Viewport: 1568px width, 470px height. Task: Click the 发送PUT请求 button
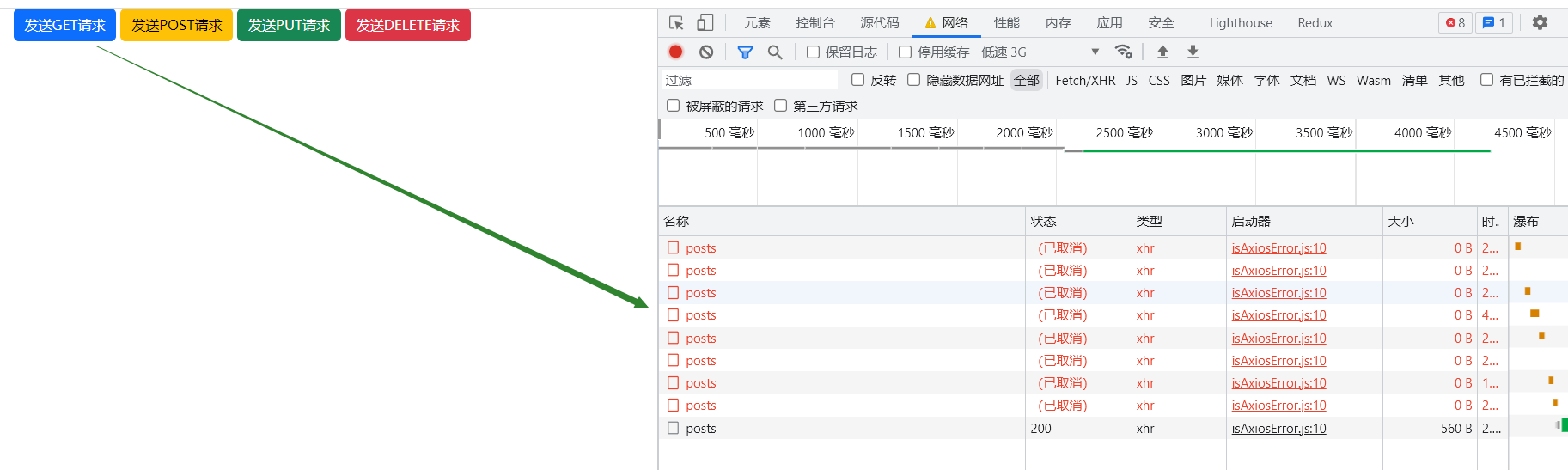click(289, 25)
